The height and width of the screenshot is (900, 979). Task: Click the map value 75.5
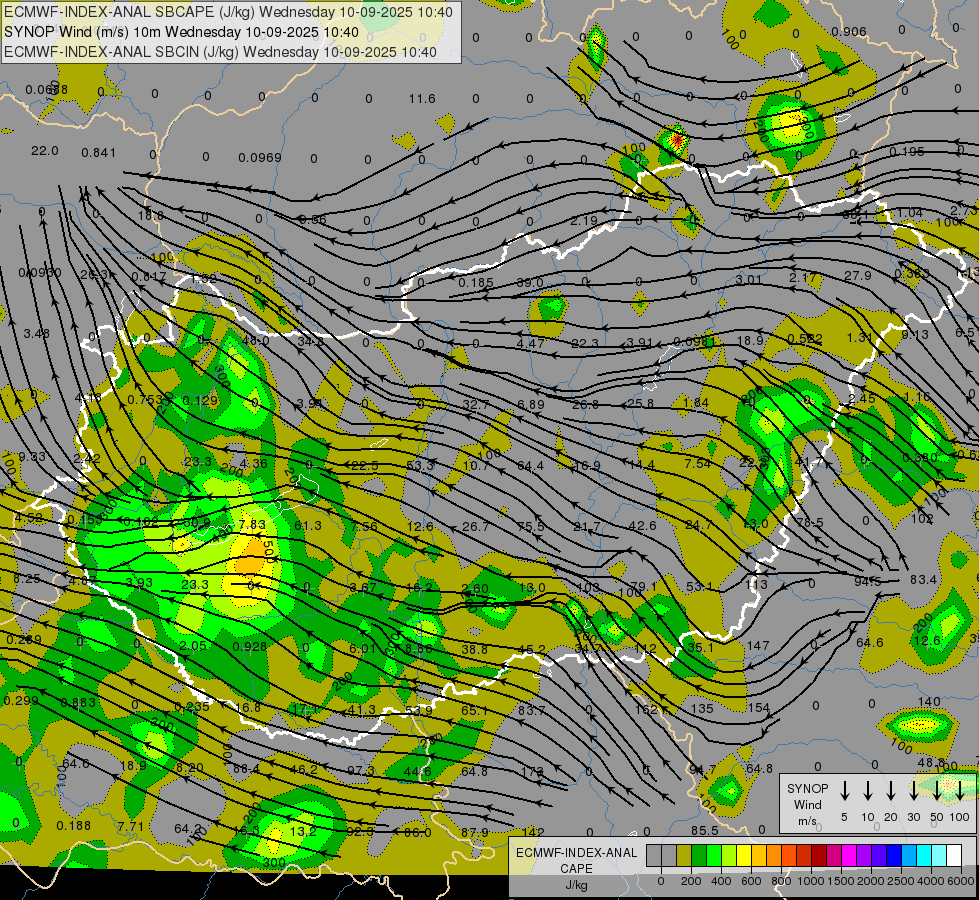click(530, 527)
